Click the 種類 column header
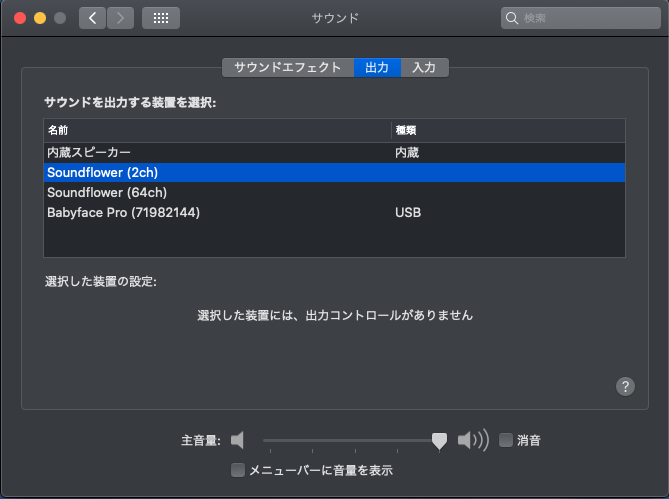The height and width of the screenshot is (499, 669). [508, 130]
